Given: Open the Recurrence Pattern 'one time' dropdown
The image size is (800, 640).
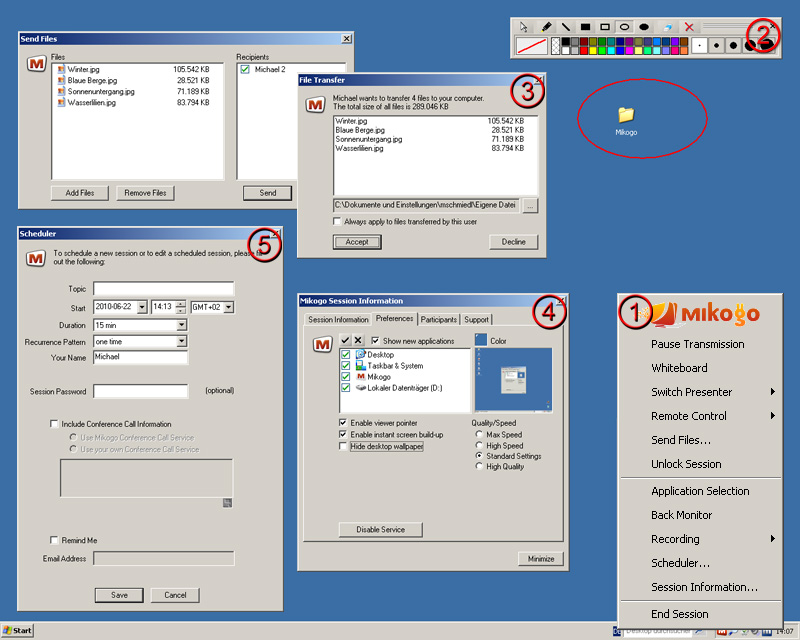Looking at the screenshot, I should point(182,341).
